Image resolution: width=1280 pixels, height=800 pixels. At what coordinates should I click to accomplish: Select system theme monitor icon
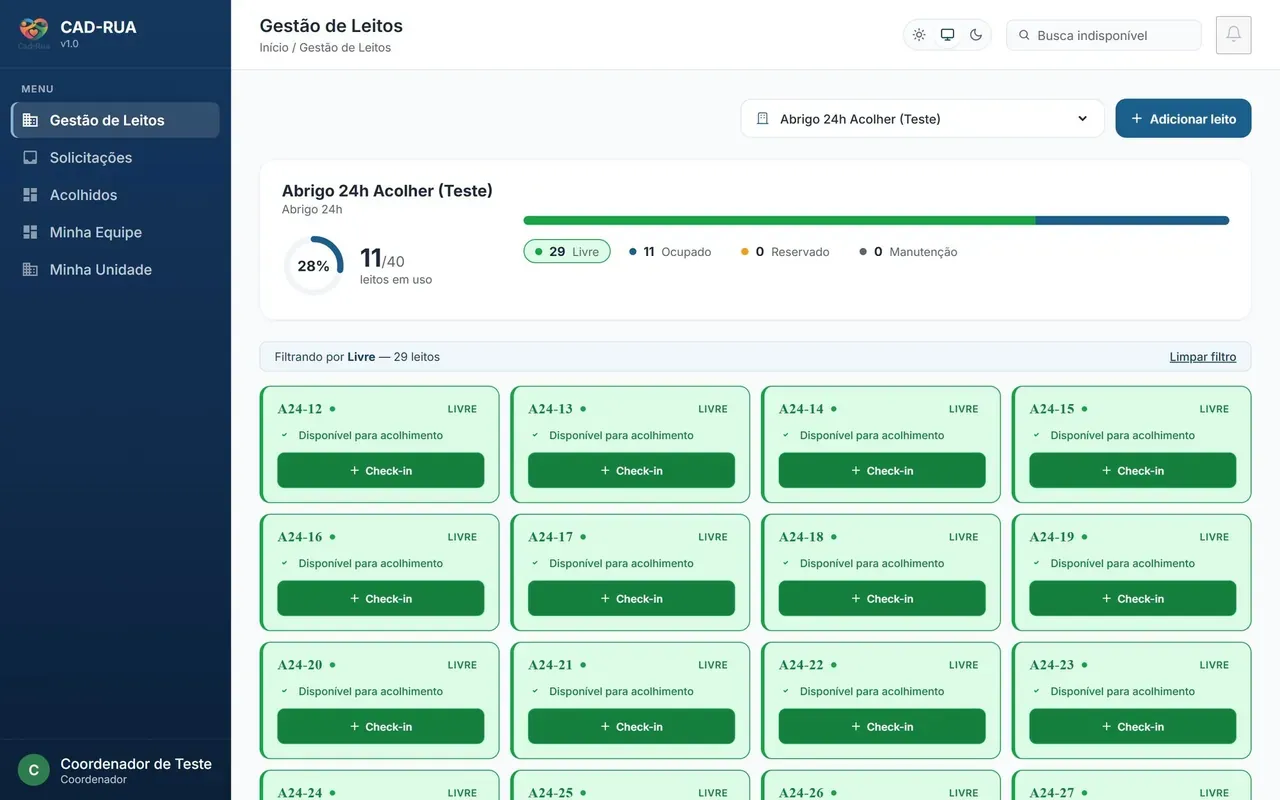tap(947, 35)
